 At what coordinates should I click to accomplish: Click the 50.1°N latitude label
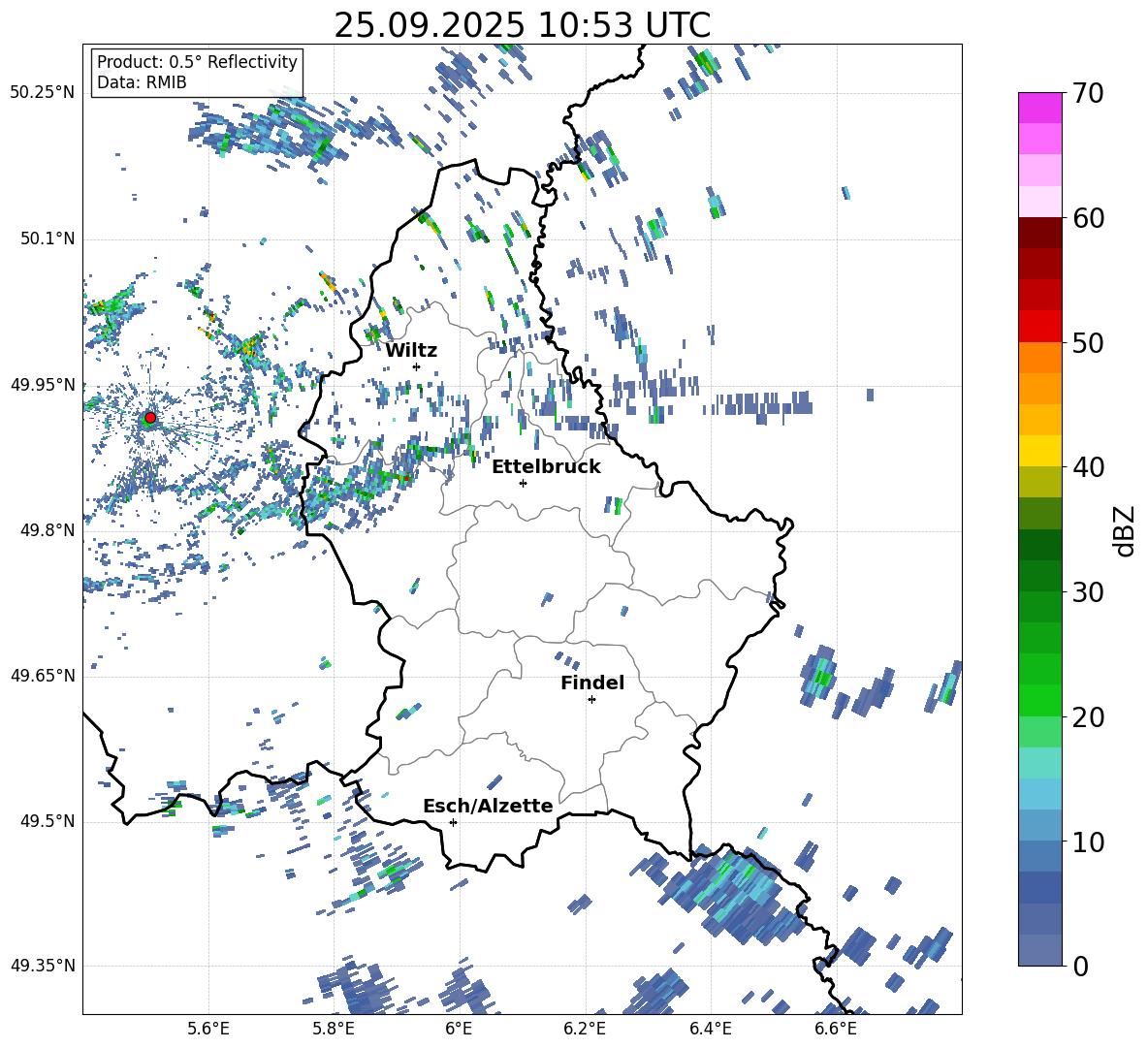(x=48, y=239)
